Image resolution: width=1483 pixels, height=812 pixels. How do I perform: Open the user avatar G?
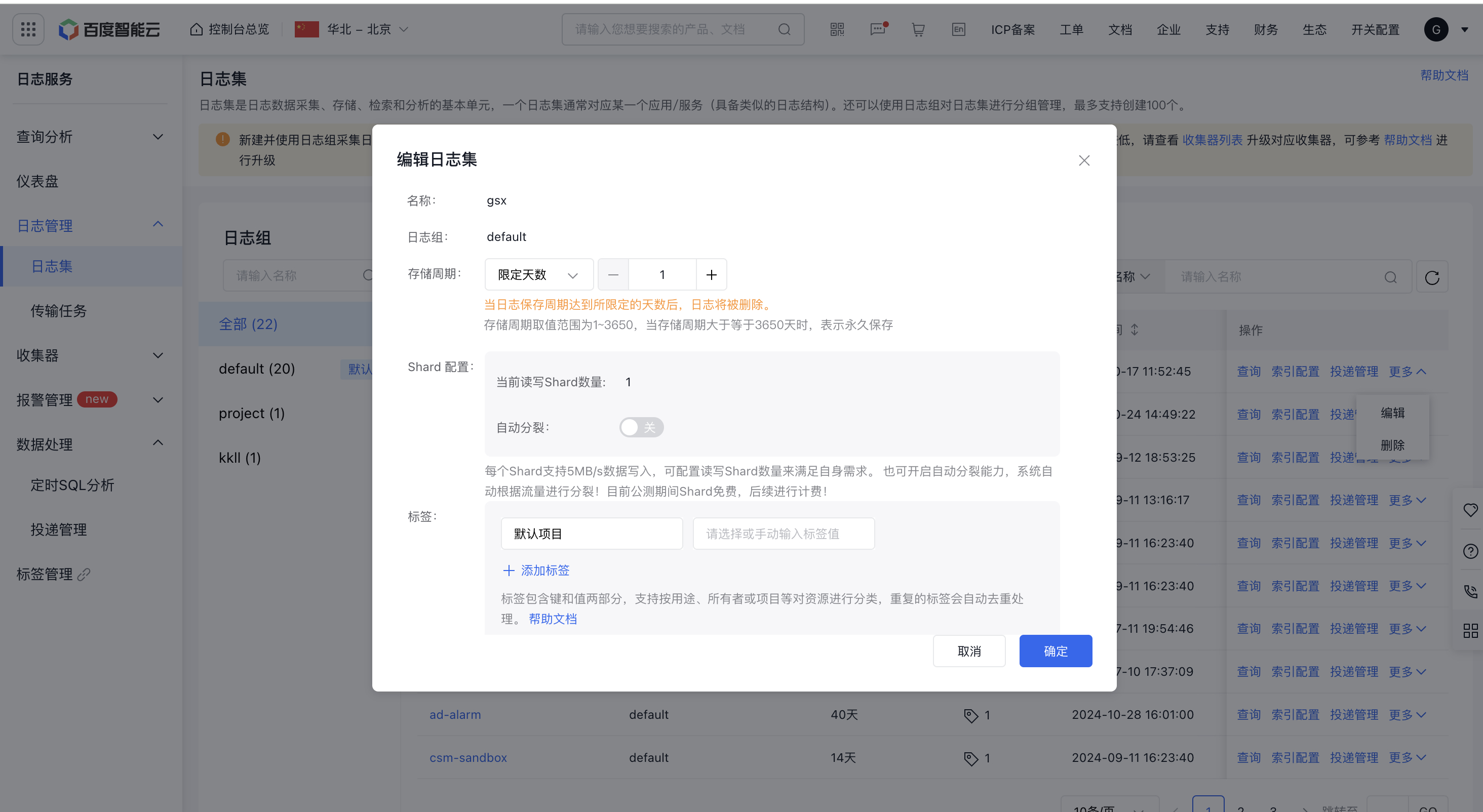coord(1436,29)
